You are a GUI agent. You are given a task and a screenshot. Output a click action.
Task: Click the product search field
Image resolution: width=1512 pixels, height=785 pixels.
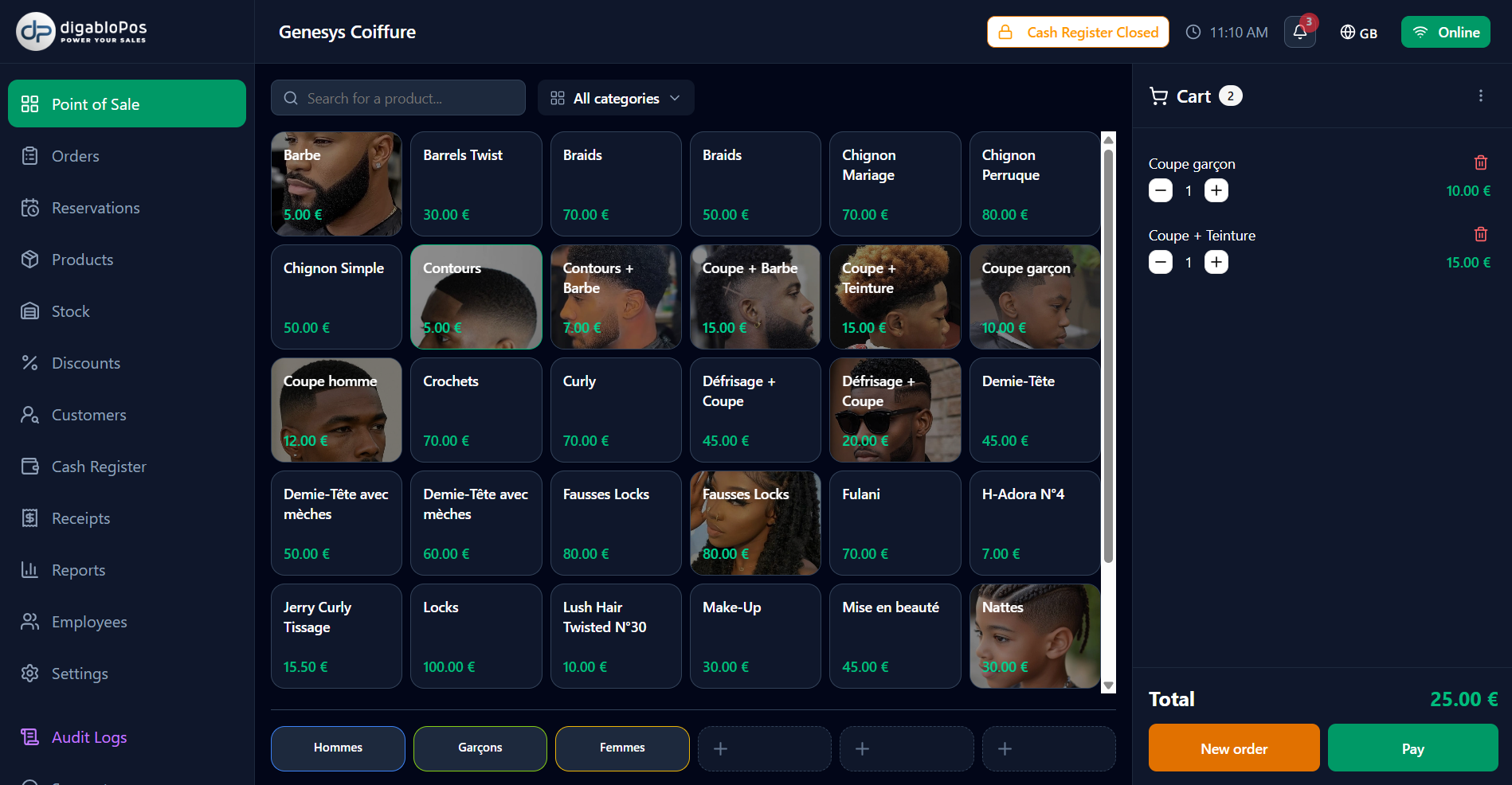coord(398,97)
